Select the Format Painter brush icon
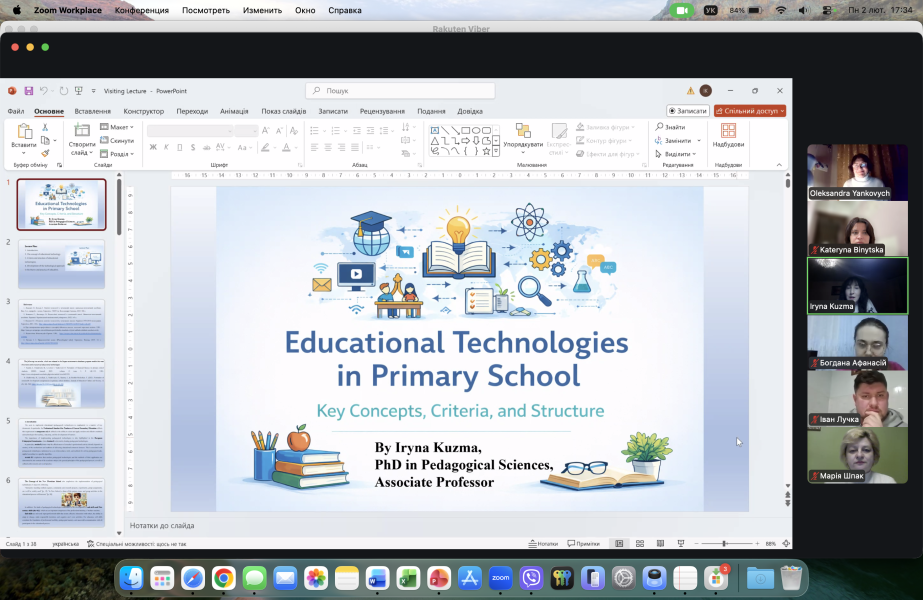Screen dimensions: 923x600 pos(45,153)
